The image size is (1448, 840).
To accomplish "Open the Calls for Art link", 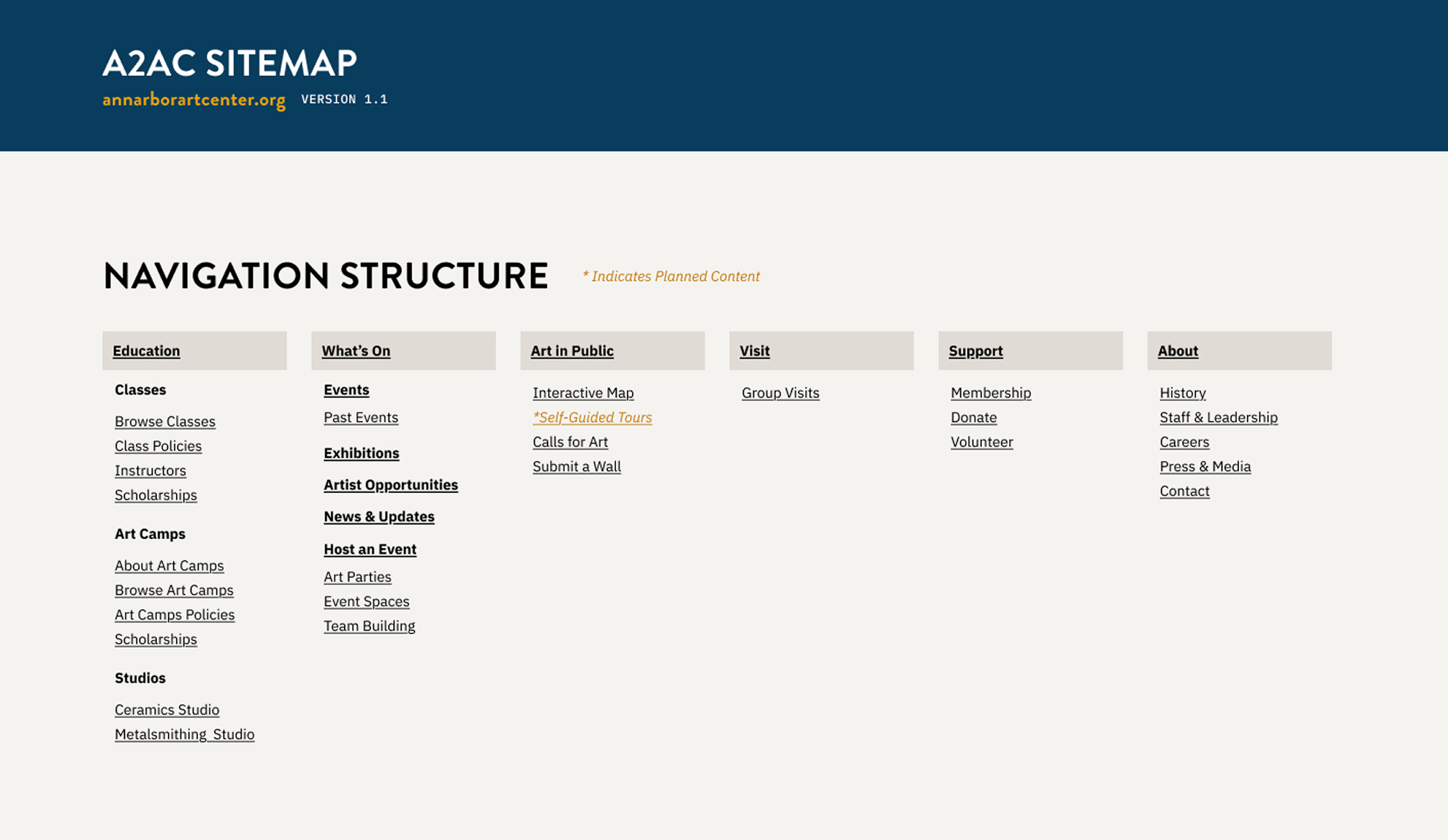I will 570,442.
